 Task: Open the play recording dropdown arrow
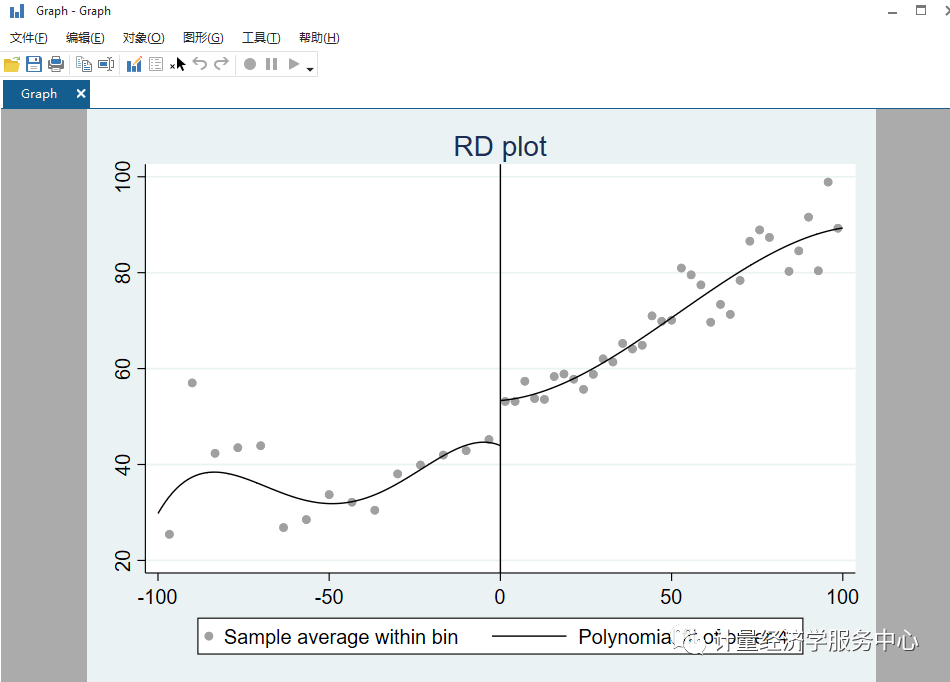click(x=309, y=66)
